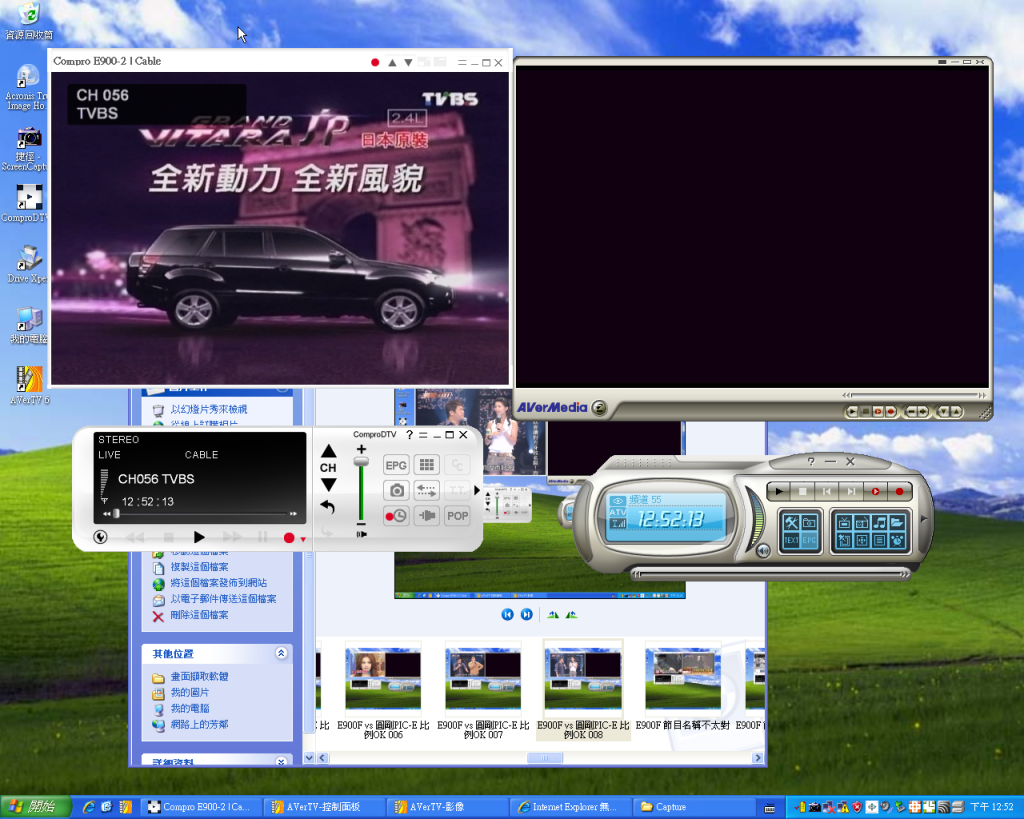
Task: Collapse the 其他位置 section
Action: click(281, 653)
